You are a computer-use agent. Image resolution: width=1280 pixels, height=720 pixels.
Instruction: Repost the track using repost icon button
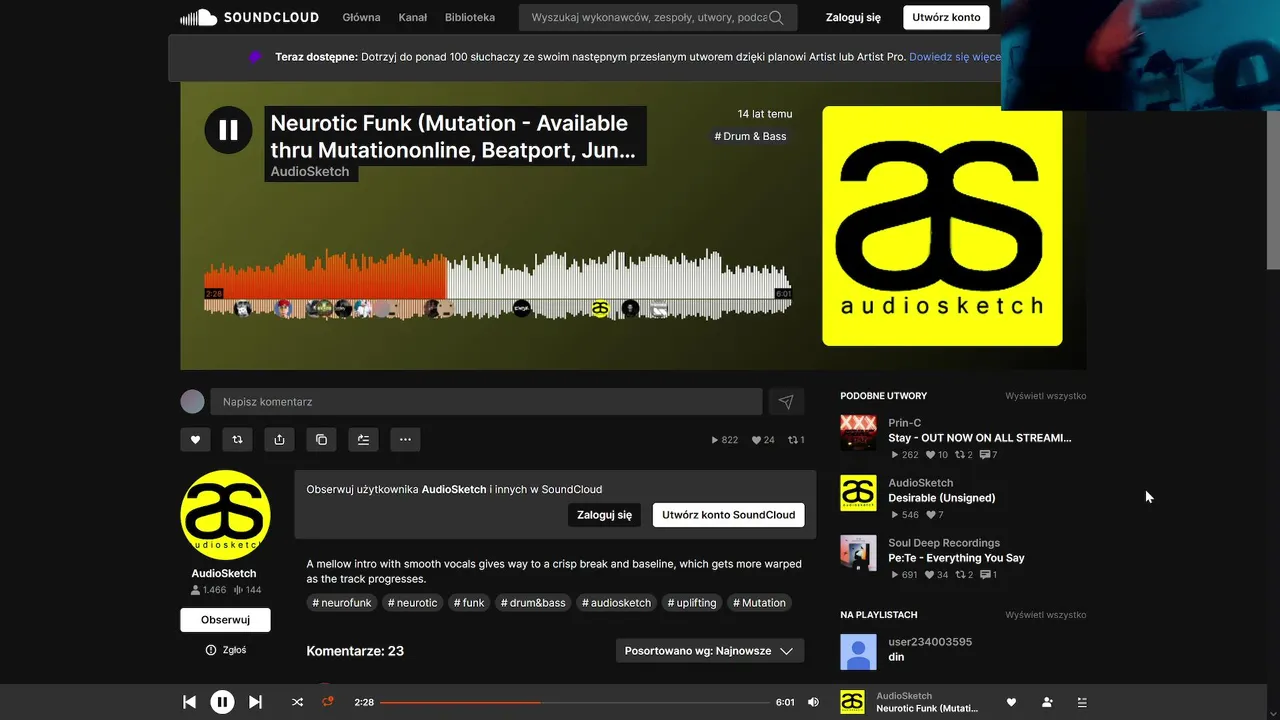coord(237,439)
